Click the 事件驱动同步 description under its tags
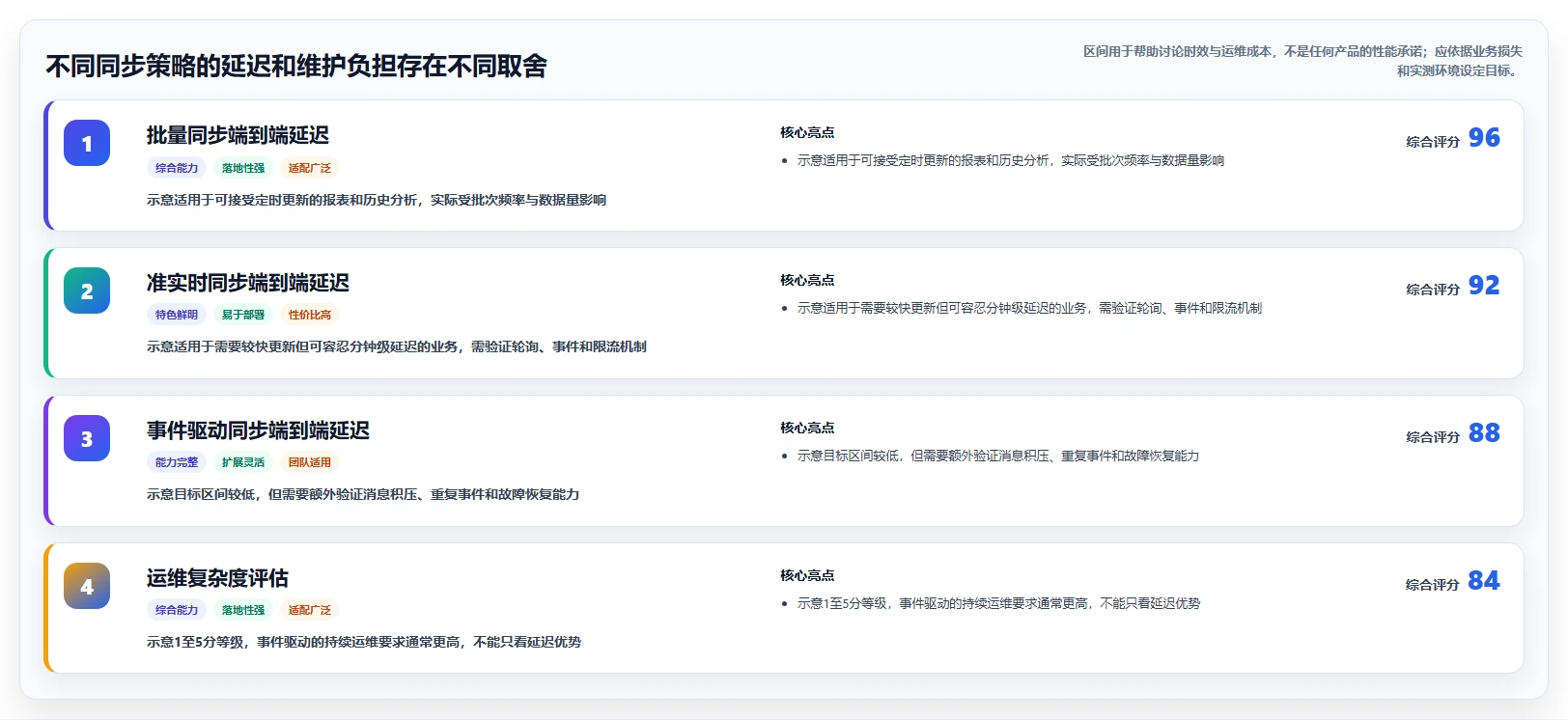1568x720 pixels. (x=363, y=494)
